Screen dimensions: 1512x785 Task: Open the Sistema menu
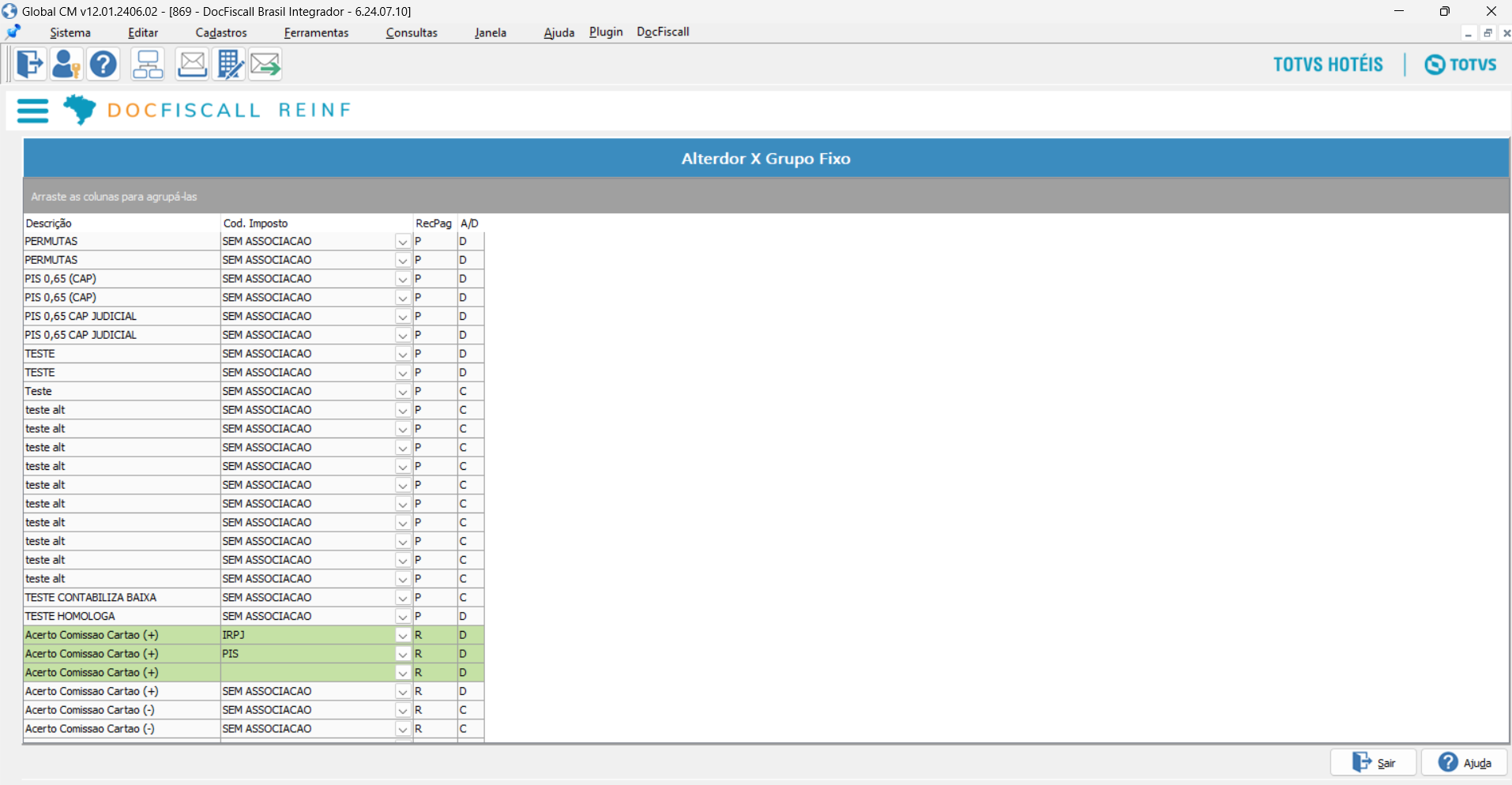click(x=70, y=32)
